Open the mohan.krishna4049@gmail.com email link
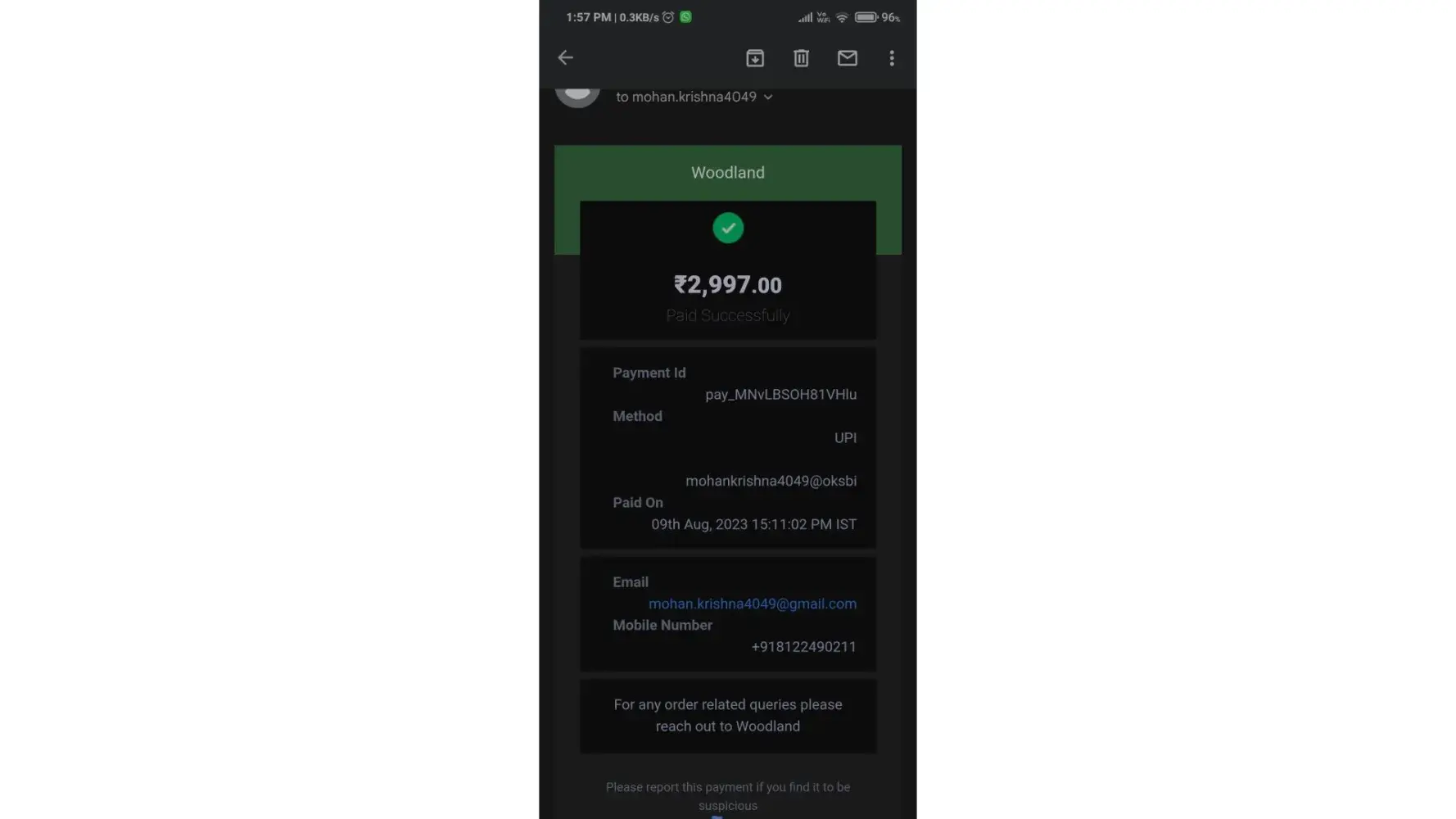The width and height of the screenshot is (1456, 819). pyautogui.click(x=753, y=604)
